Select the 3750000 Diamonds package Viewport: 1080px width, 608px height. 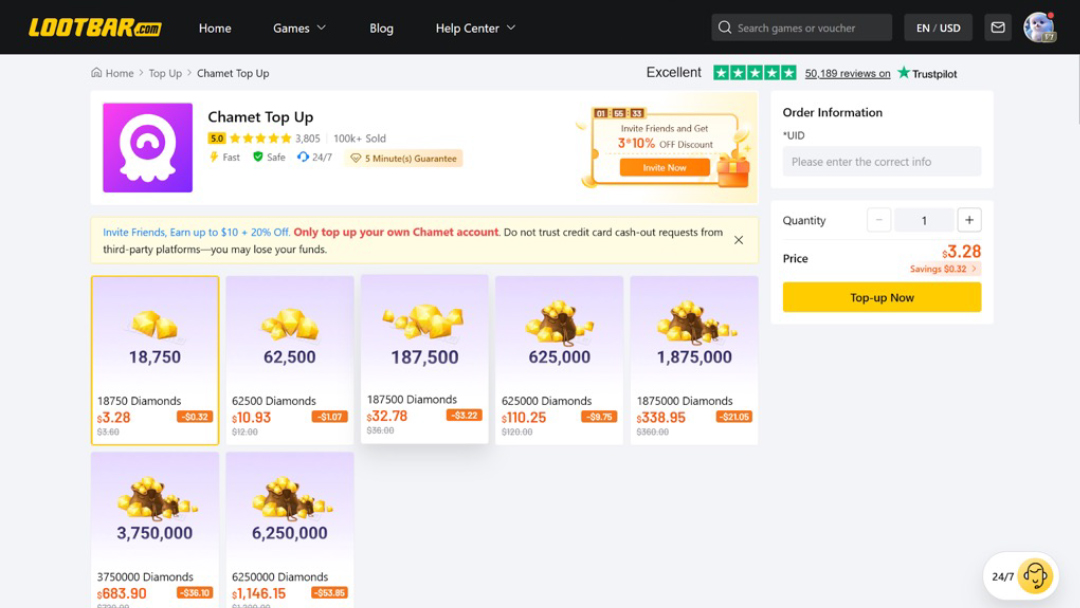coord(155,530)
